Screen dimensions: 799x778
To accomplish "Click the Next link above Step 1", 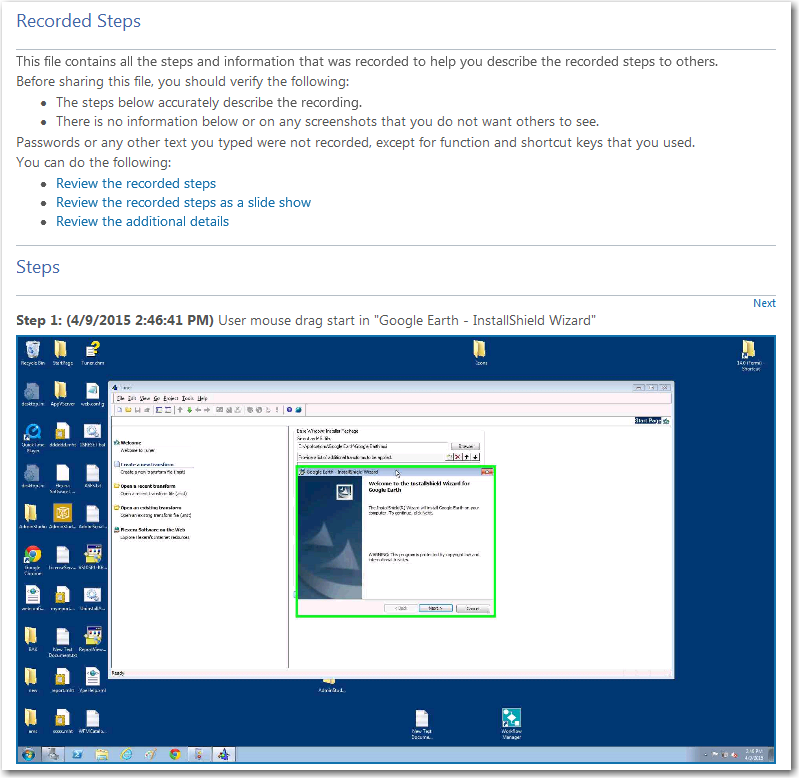I will (x=764, y=303).
